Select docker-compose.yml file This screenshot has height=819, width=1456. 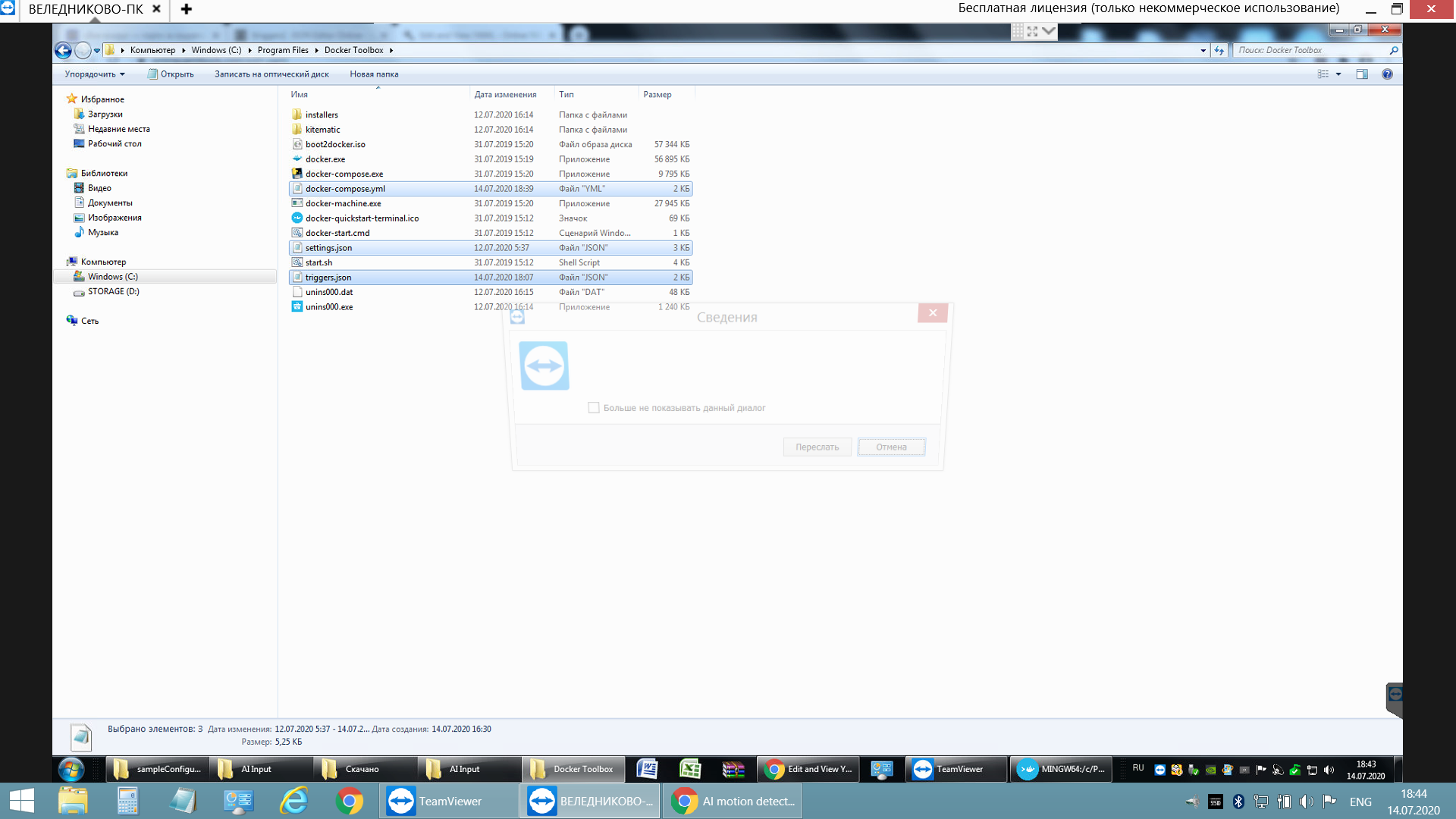490,189
